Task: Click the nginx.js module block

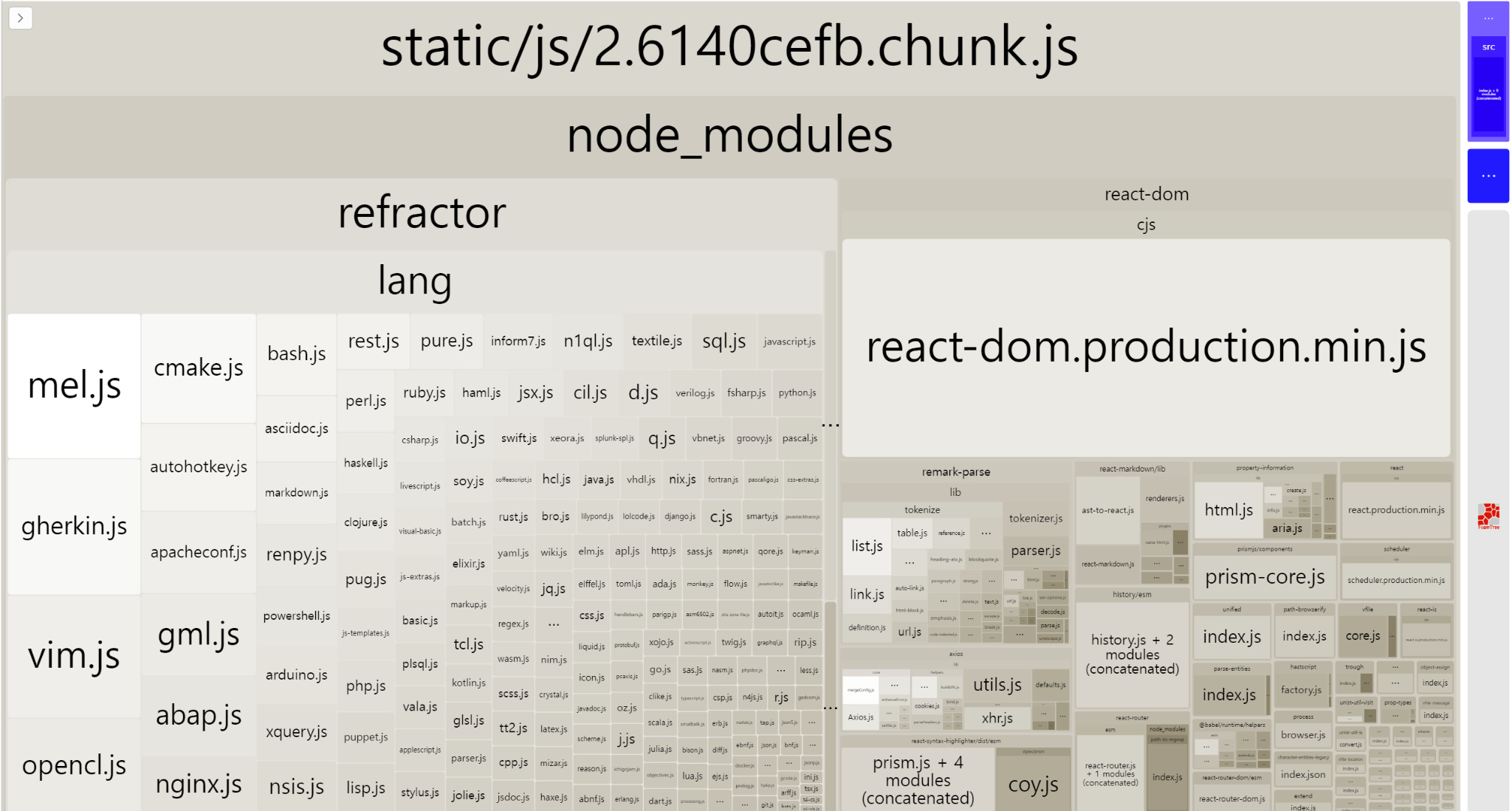Action: click(x=199, y=784)
